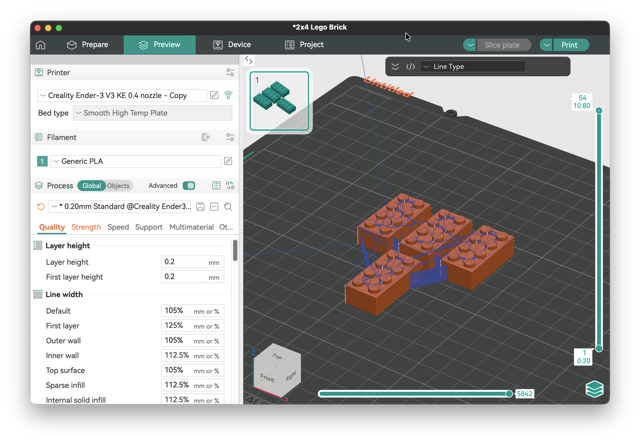Open printer section settings icon
The image size is (640, 444).
[x=230, y=73]
